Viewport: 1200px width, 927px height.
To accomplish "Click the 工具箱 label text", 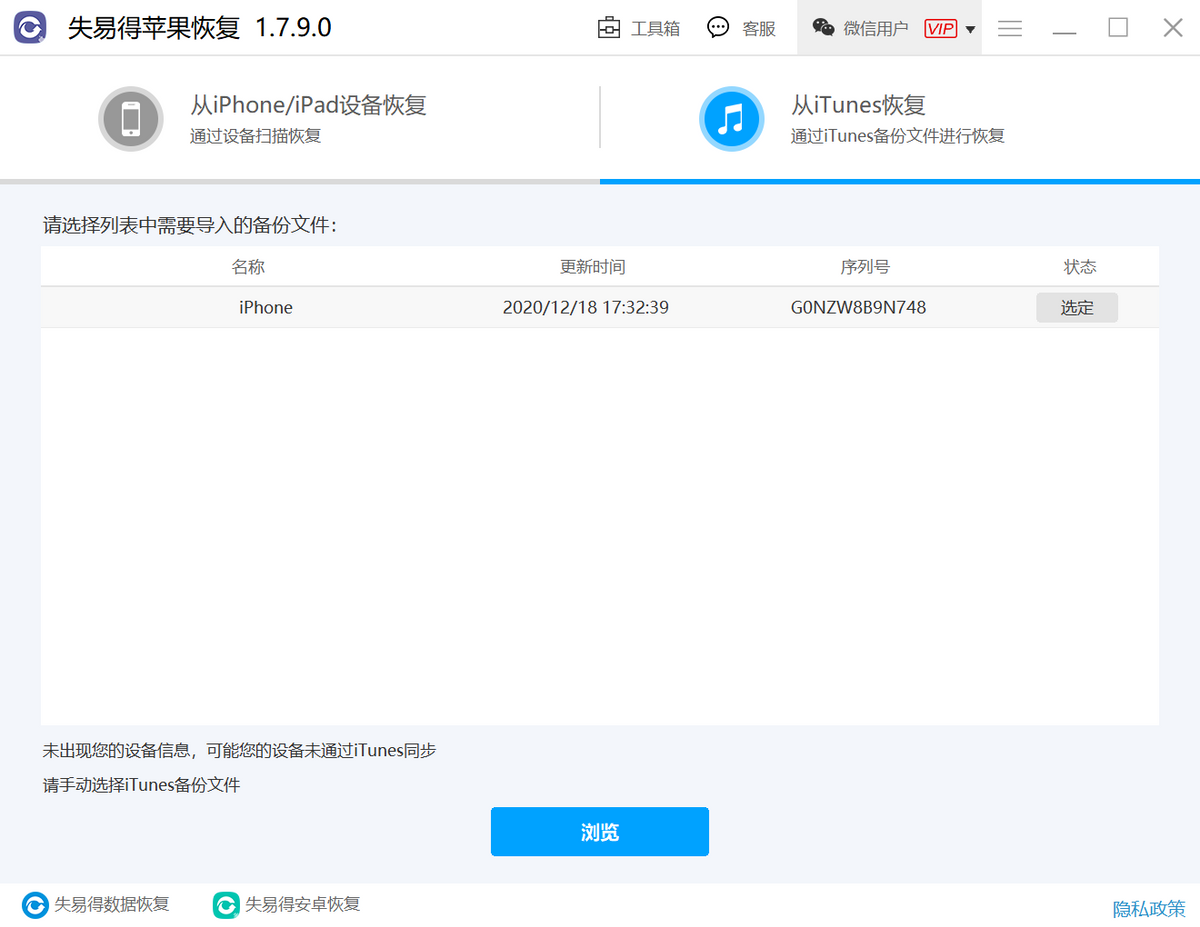I will [x=655, y=29].
